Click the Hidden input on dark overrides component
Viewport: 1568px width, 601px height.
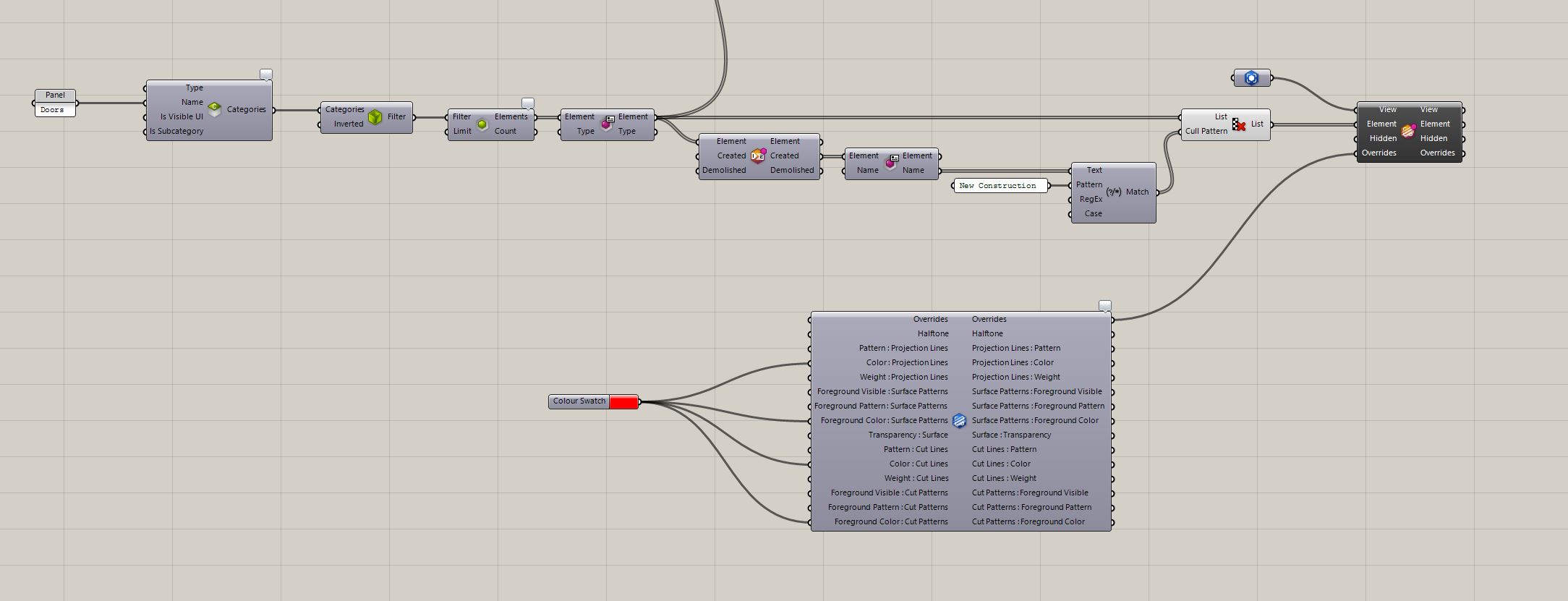[x=1383, y=138]
